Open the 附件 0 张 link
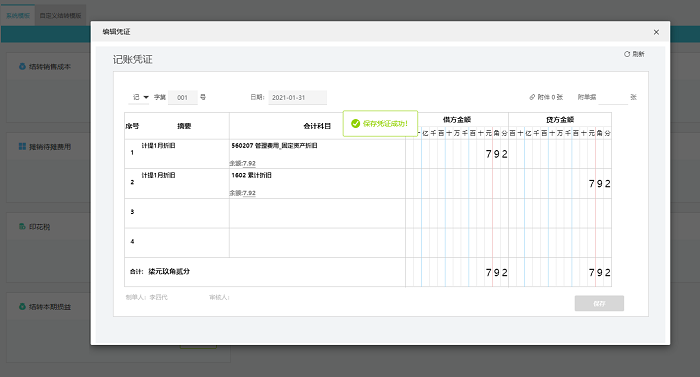Viewport: 700px width, 377px height. point(550,97)
